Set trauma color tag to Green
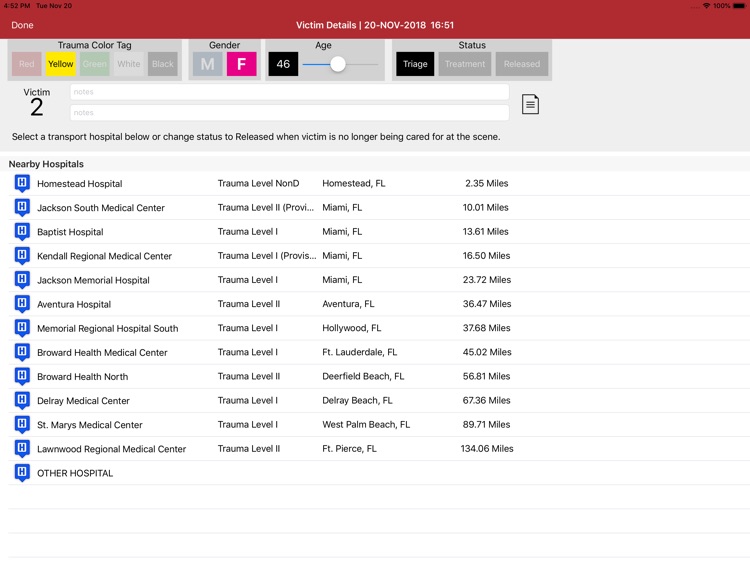The width and height of the screenshot is (750, 562). pyautogui.click(x=95, y=64)
